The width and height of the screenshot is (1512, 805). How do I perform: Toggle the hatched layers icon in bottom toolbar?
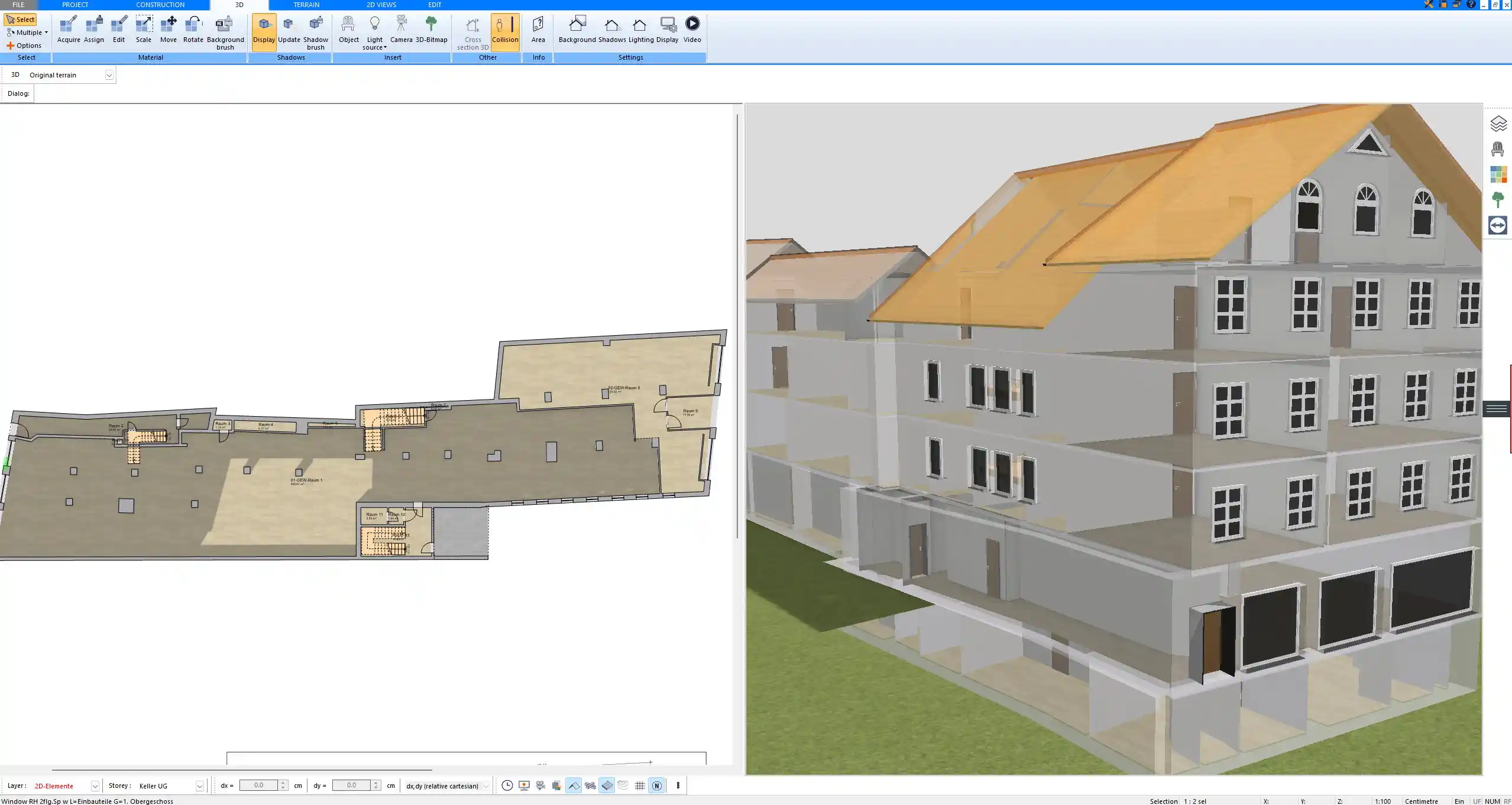[590, 785]
